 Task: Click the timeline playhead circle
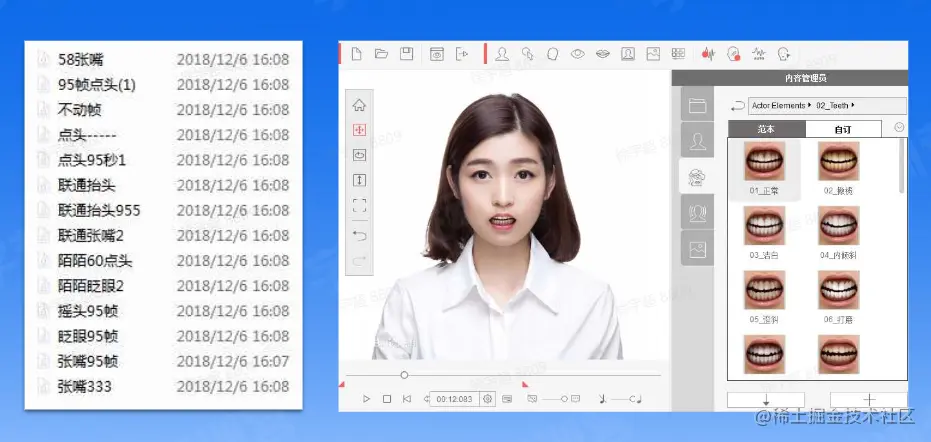[404, 375]
